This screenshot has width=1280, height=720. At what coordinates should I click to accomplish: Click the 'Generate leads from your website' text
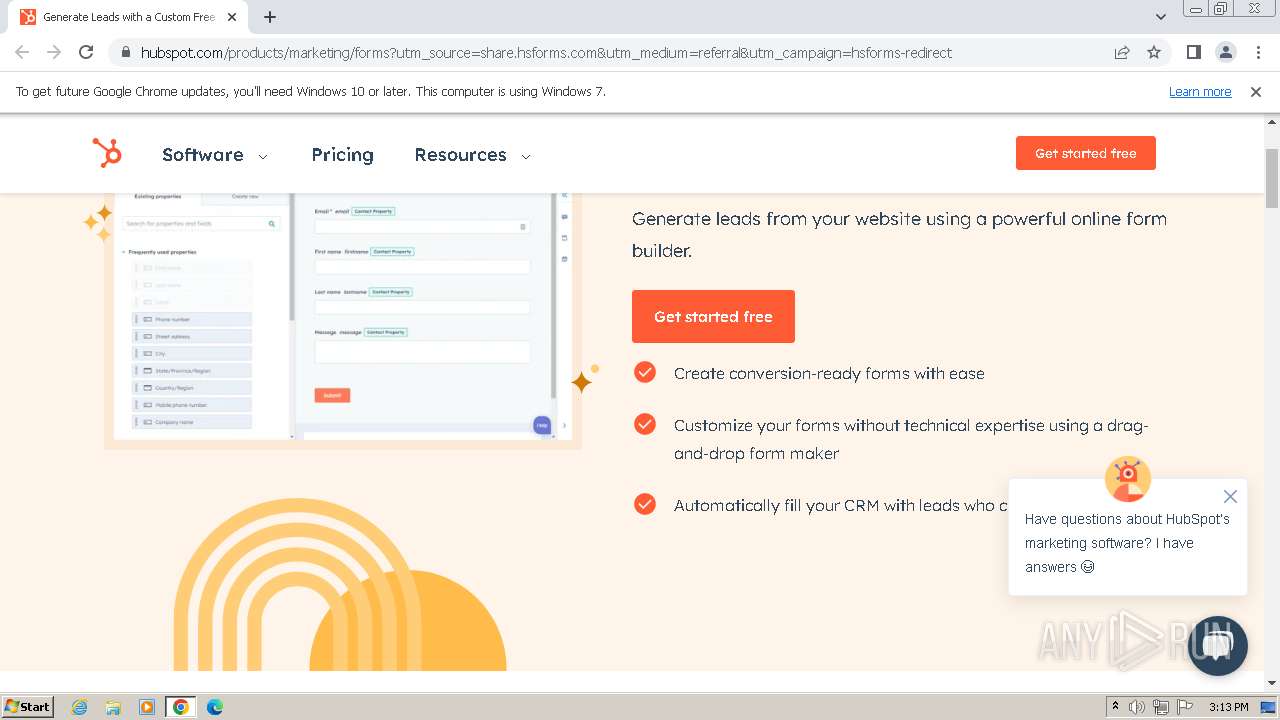point(900,234)
